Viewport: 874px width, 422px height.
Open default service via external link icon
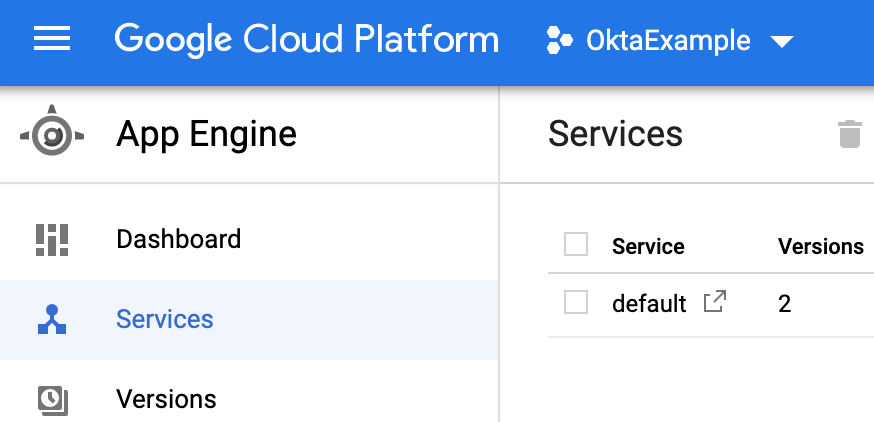(715, 301)
